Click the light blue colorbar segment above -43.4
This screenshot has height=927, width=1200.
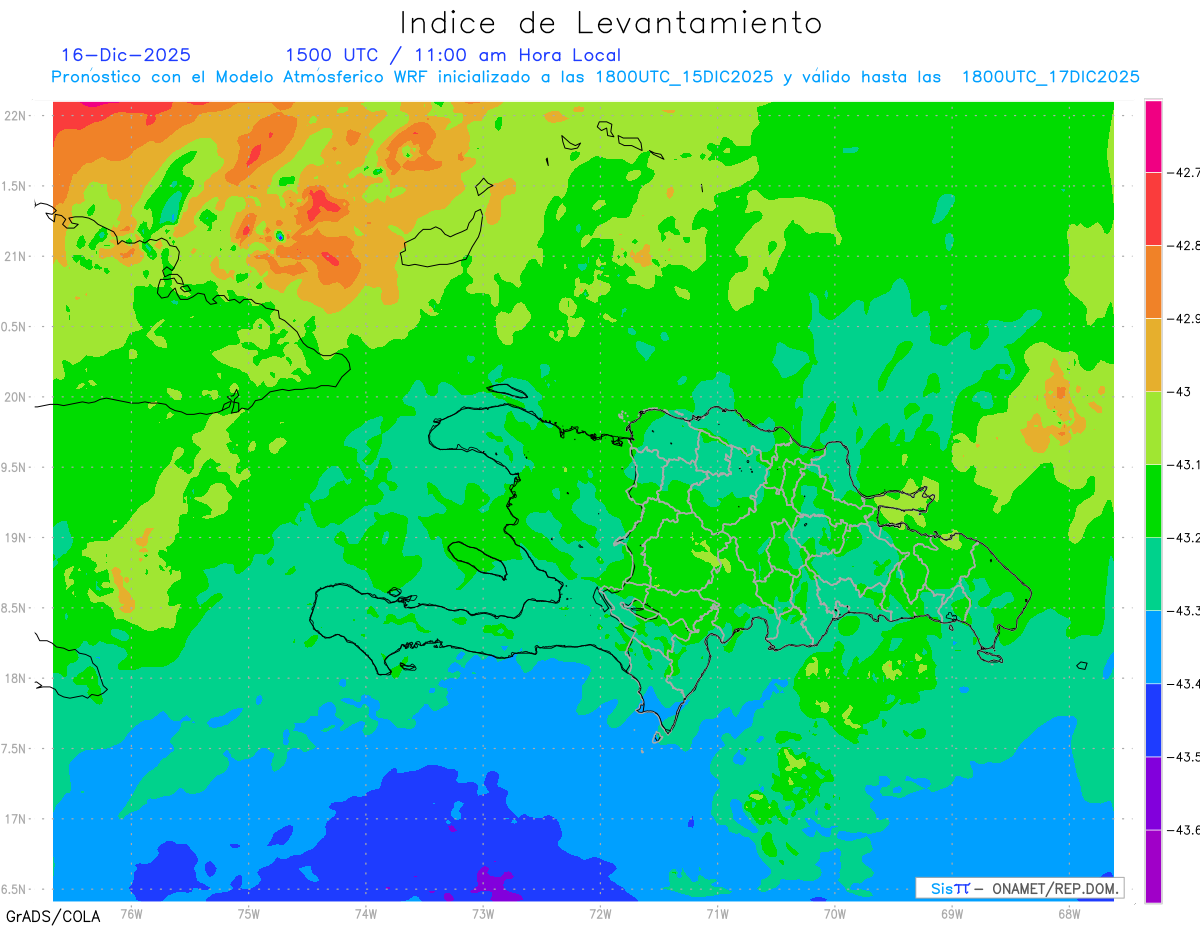[x=1153, y=646]
